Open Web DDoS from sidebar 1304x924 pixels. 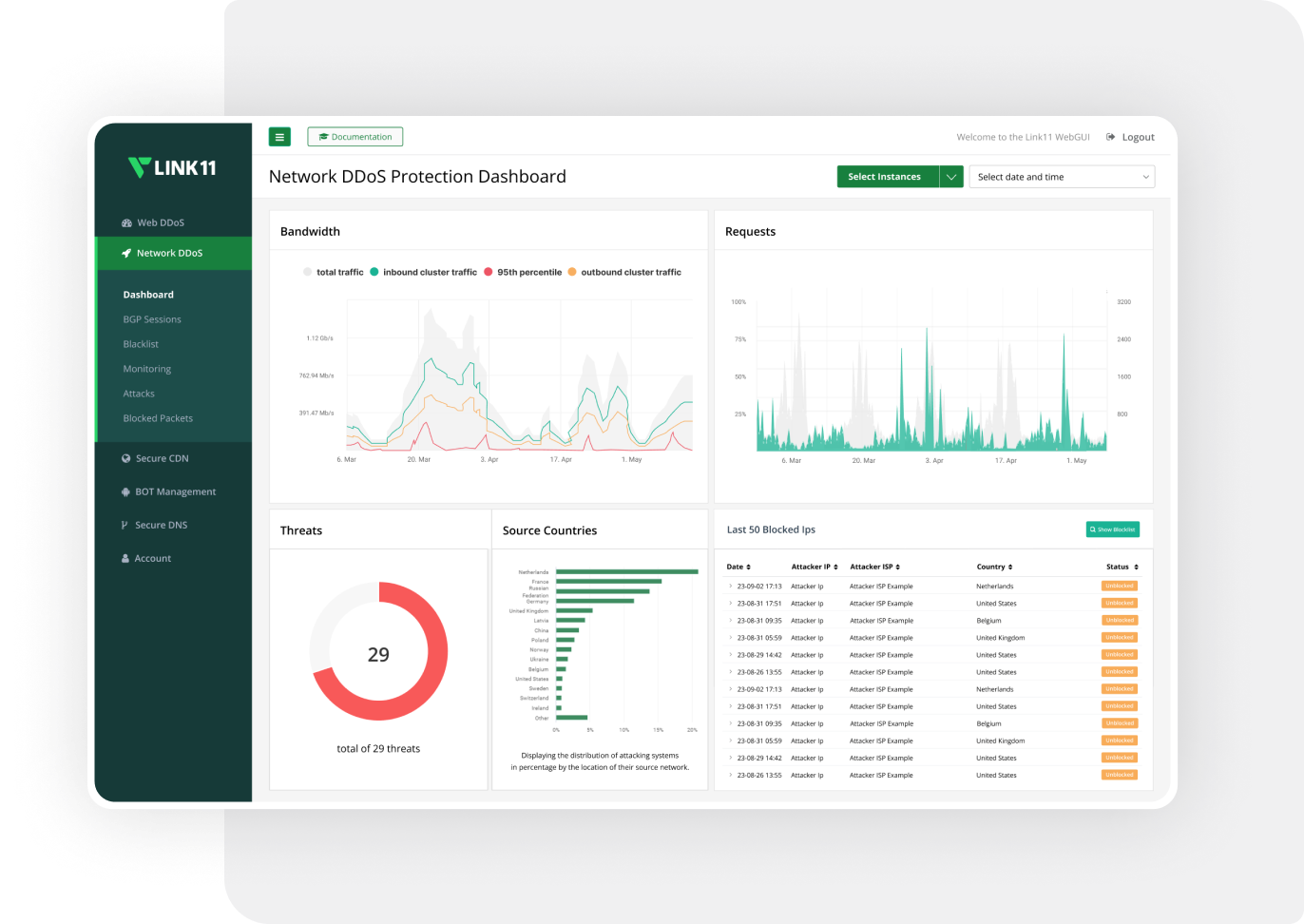160,222
